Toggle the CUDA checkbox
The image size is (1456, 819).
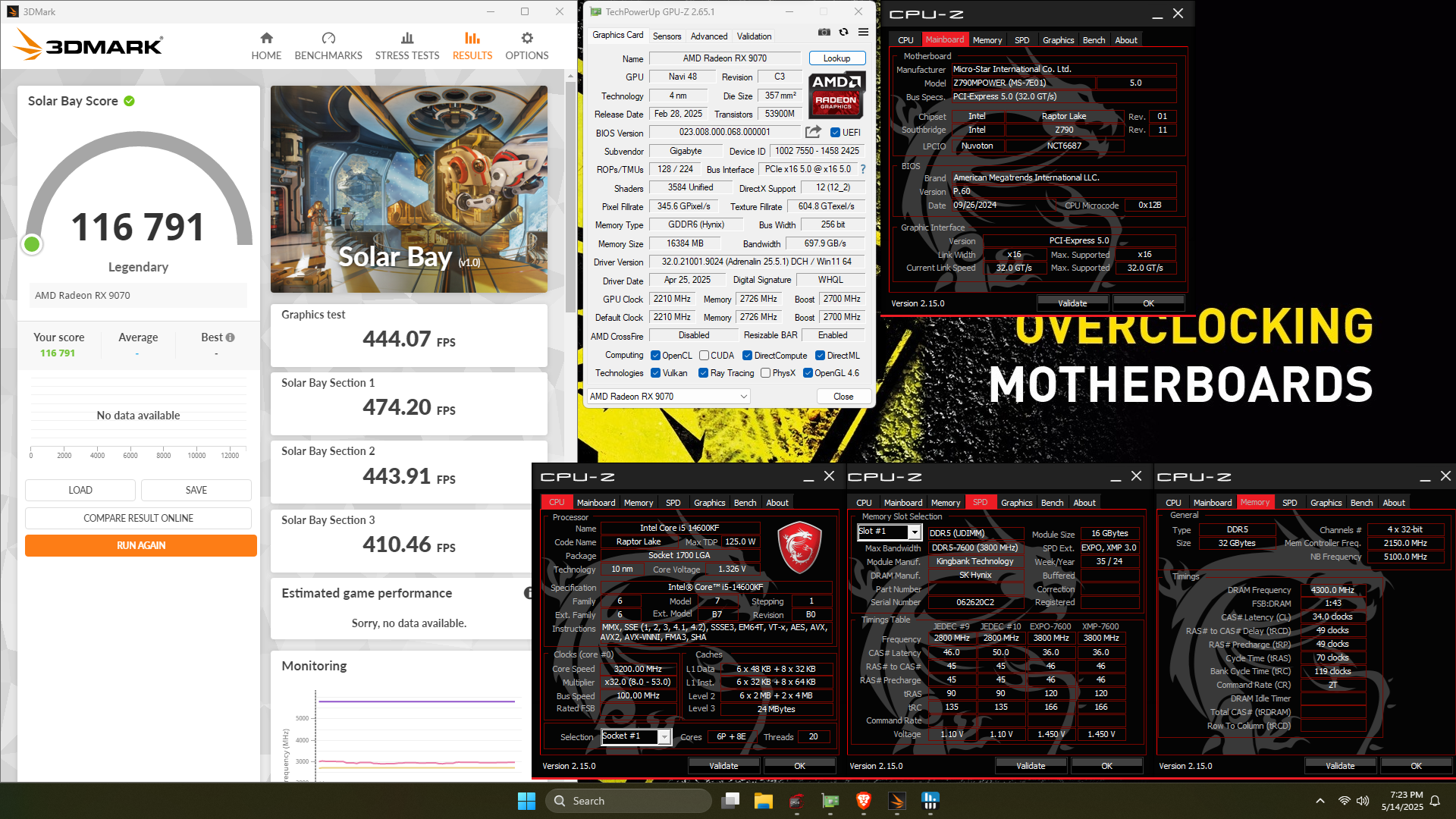704,356
